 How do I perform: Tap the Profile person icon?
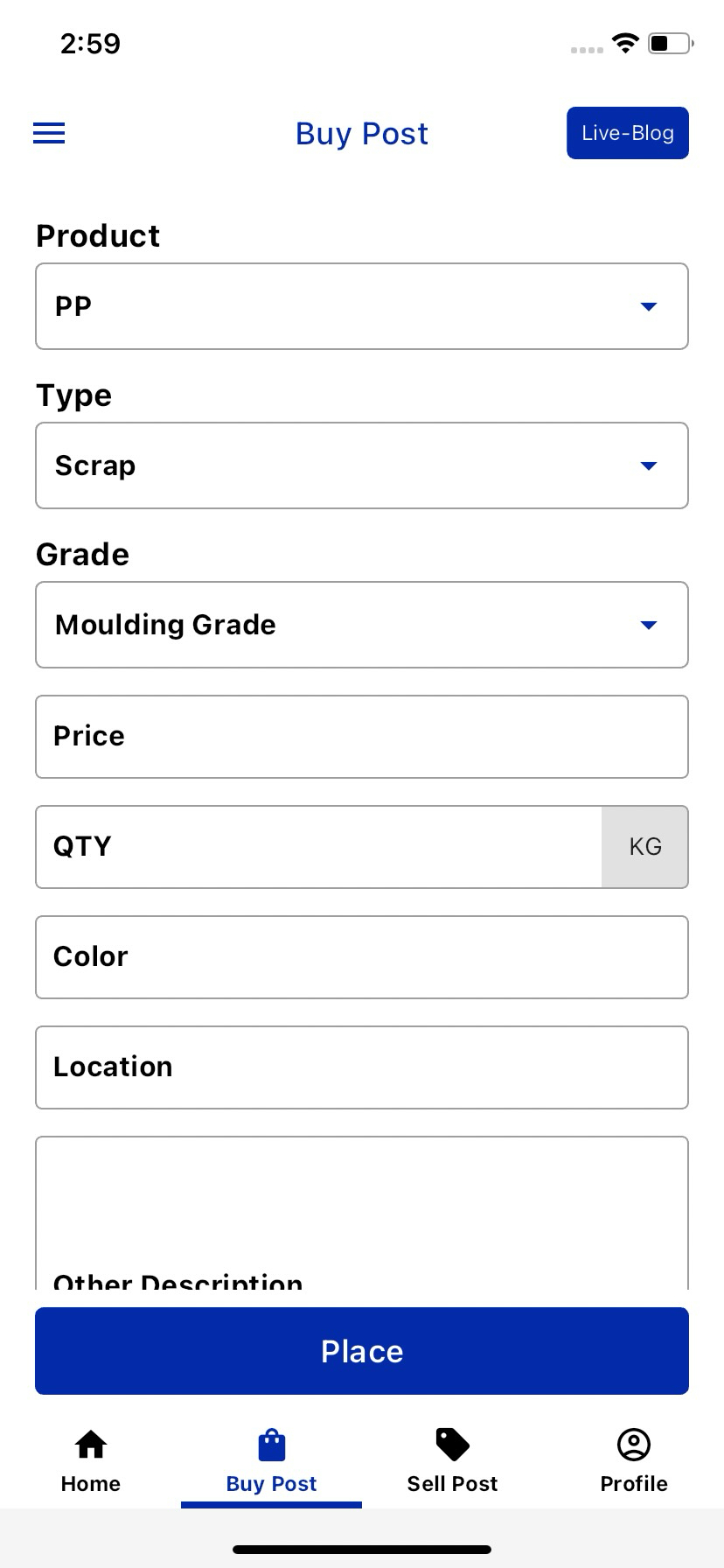click(x=634, y=1445)
